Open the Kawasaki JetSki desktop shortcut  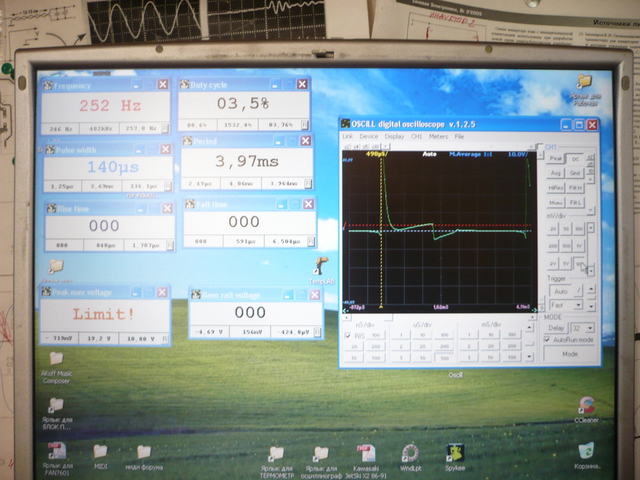pyautogui.click(x=365, y=453)
